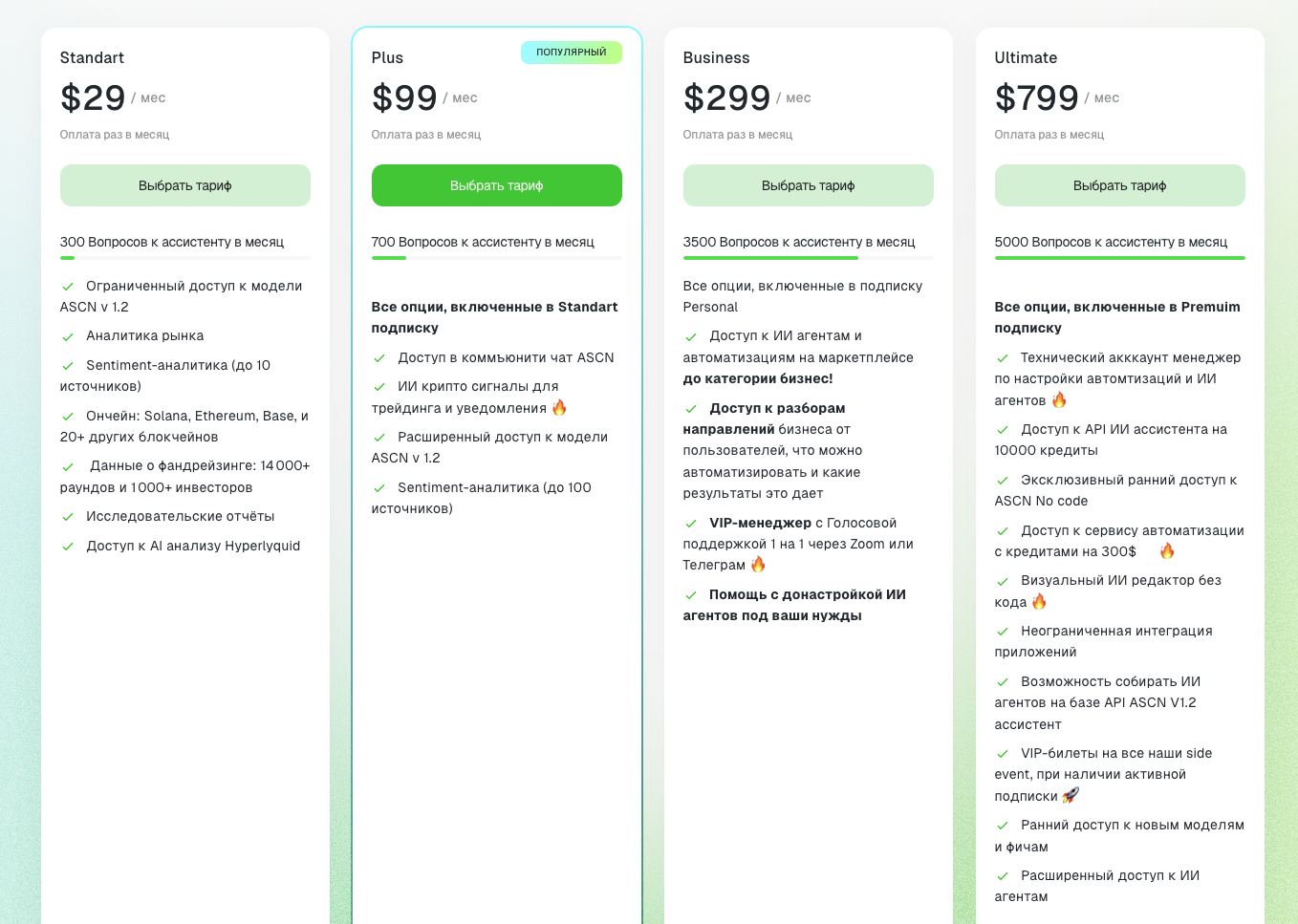Choose the Standart plan with "Выбрать тариф"
Image resolution: width=1298 pixels, height=924 pixels.
(185, 185)
